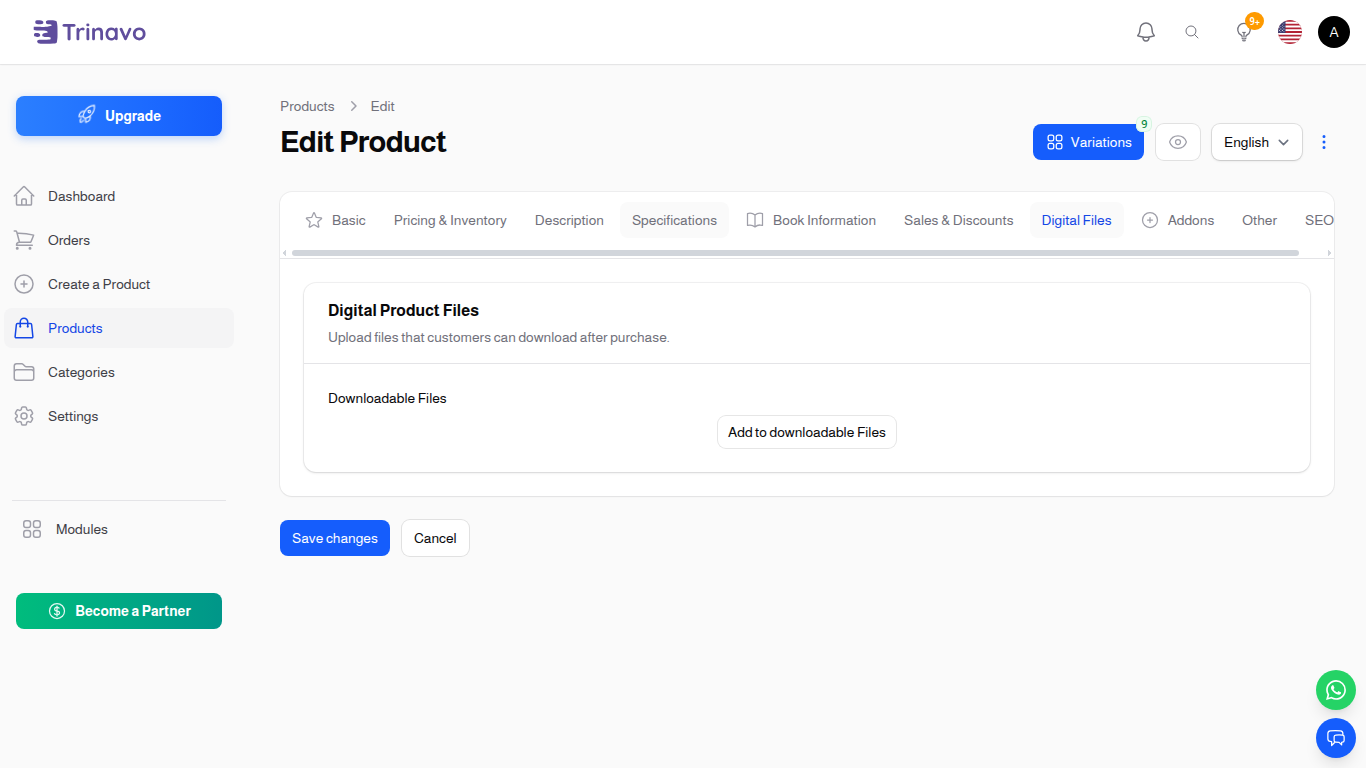Screen dimensions: 1366x768
Task: Switch to the Other tab
Action: (1259, 220)
